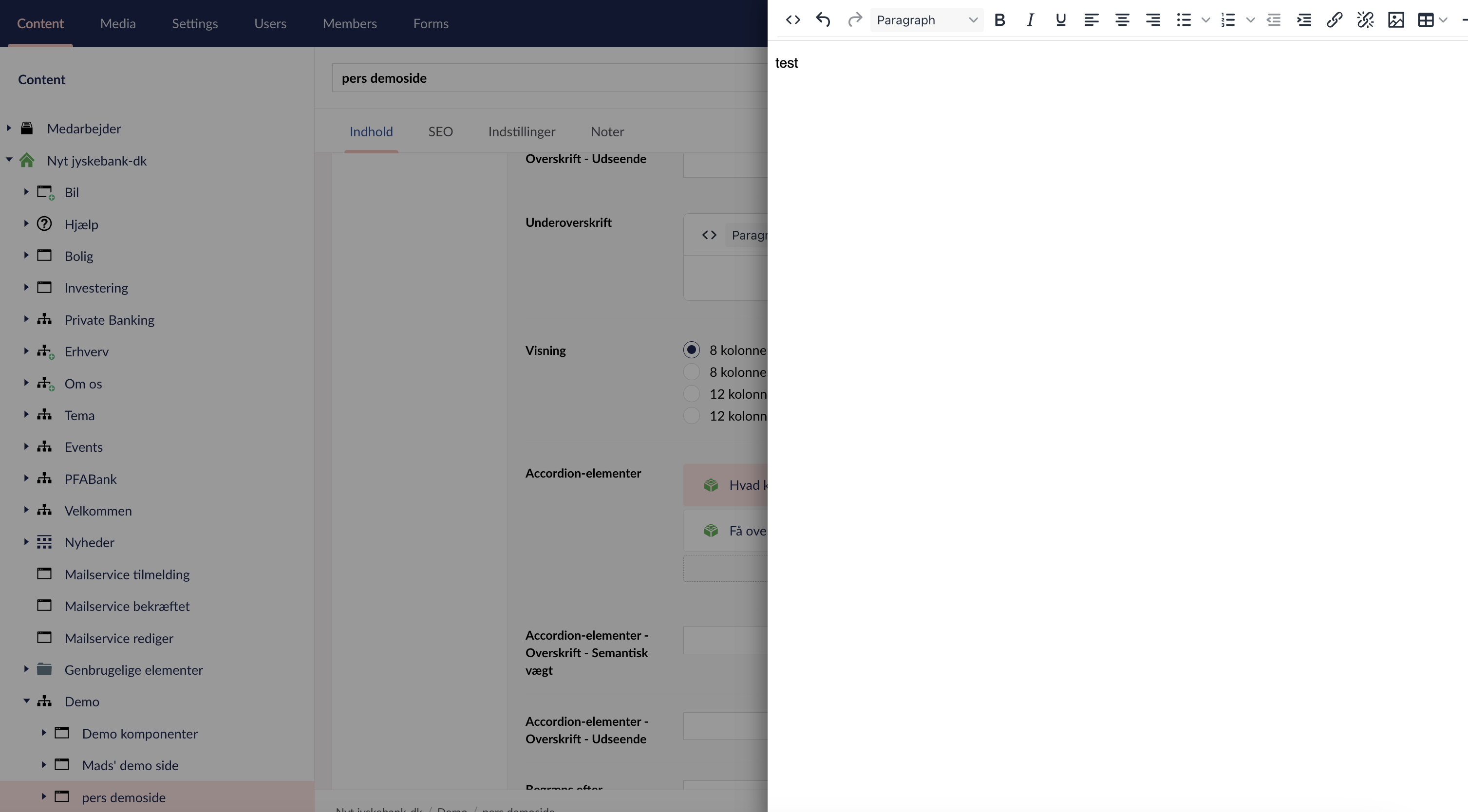Select last 12 kolonn radio option
The height and width of the screenshot is (812, 1468).
pos(691,416)
